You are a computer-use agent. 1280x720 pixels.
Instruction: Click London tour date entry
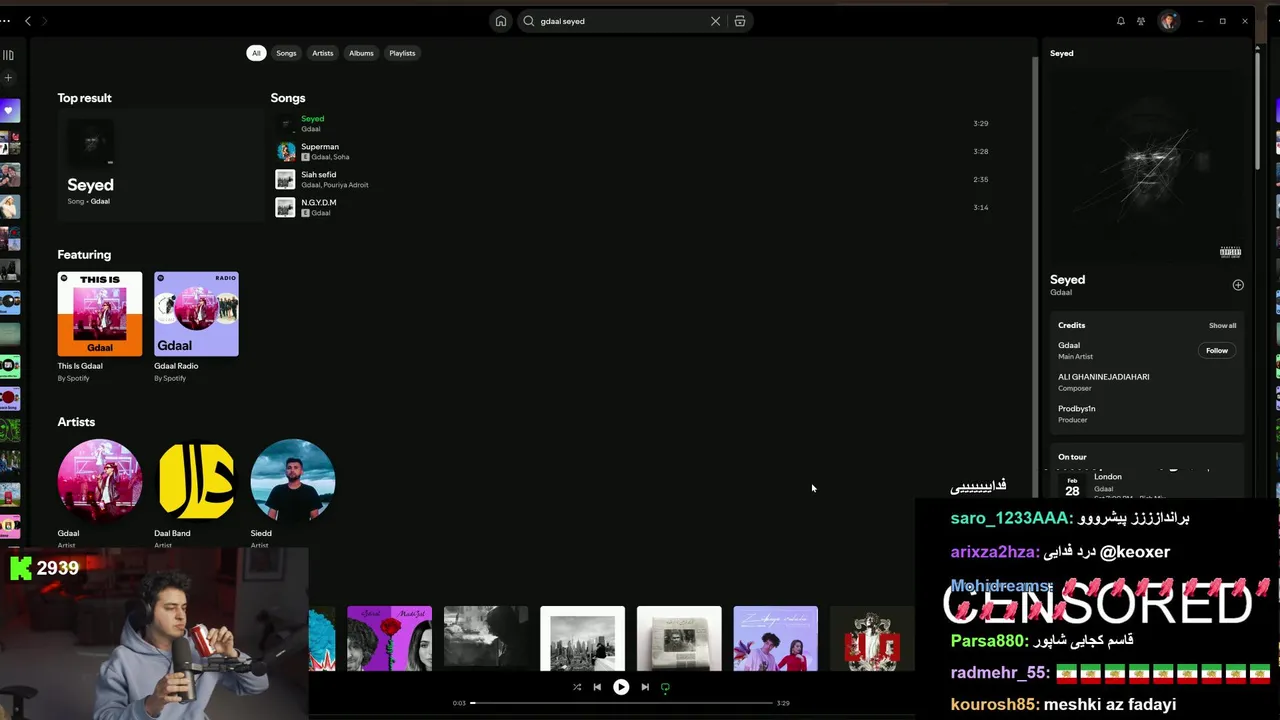pyautogui.click(x=1146, y=484)
